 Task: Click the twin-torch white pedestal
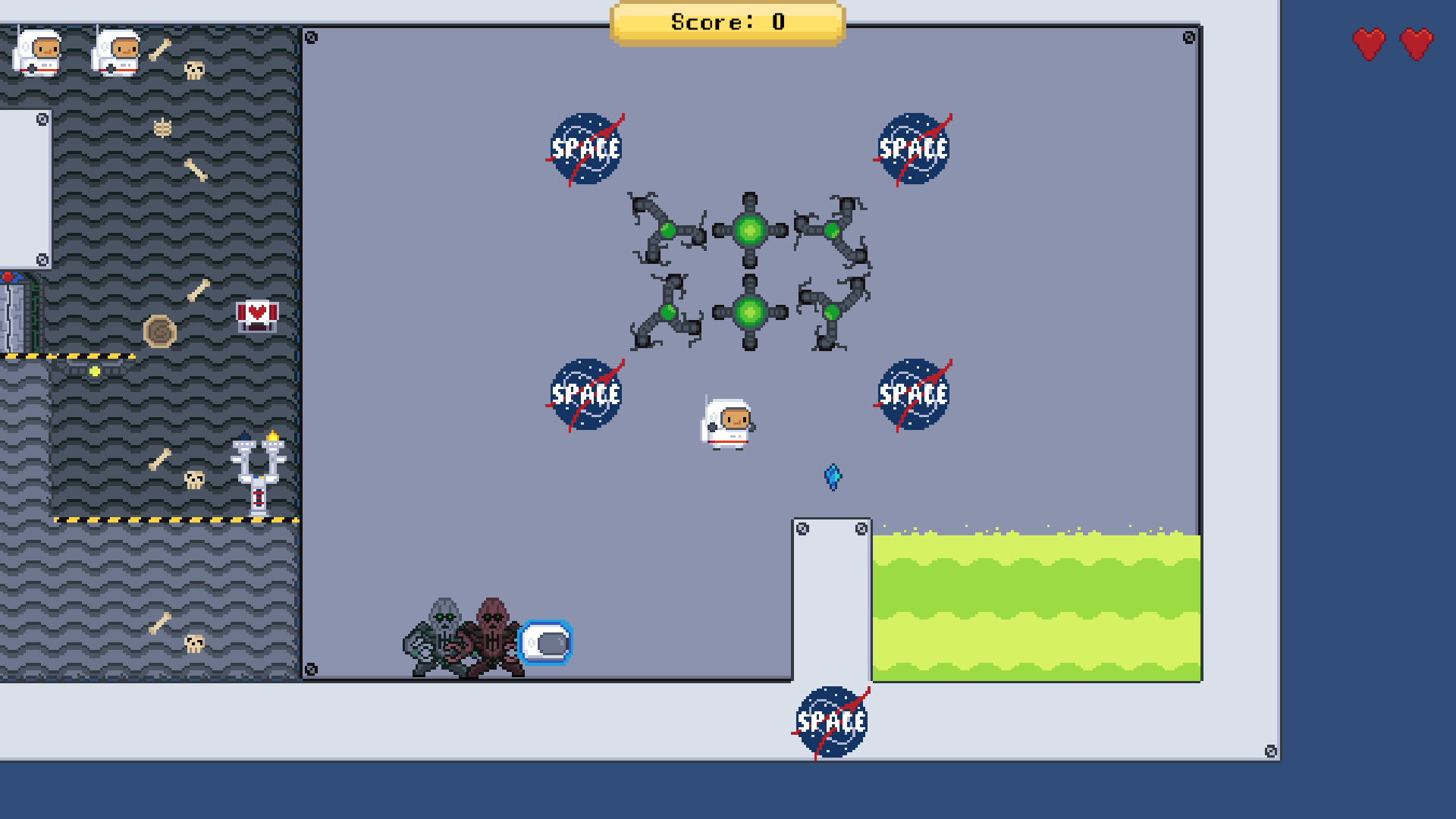[259, 475]
